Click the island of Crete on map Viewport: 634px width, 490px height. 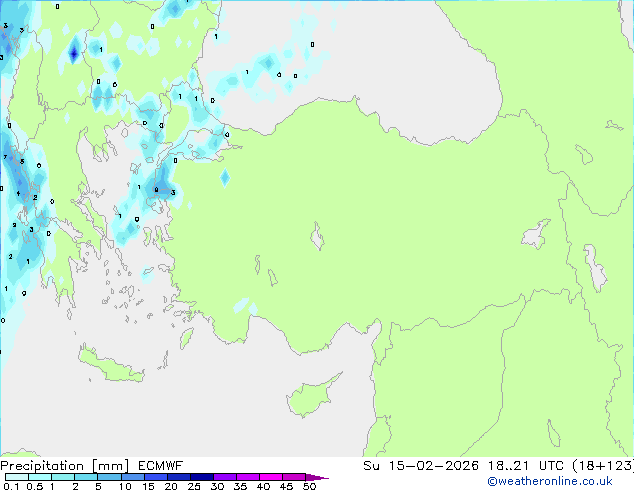[x=111, y=366]
